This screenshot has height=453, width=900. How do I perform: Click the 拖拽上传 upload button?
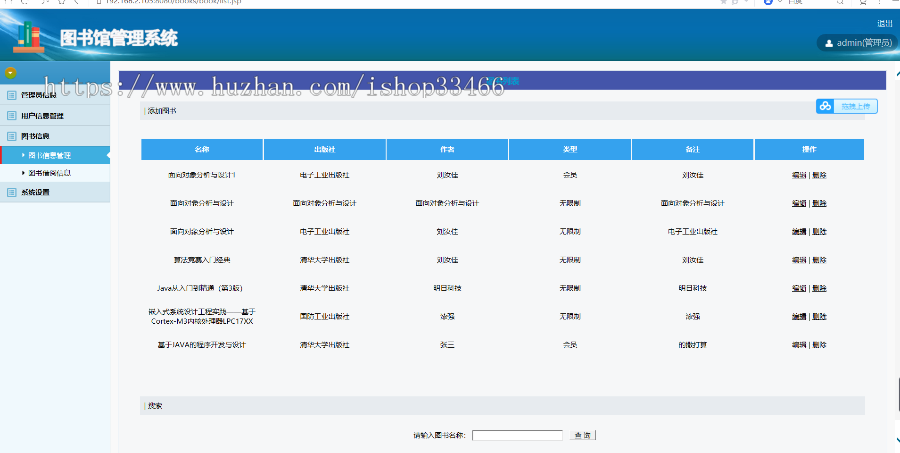point(847,106)
